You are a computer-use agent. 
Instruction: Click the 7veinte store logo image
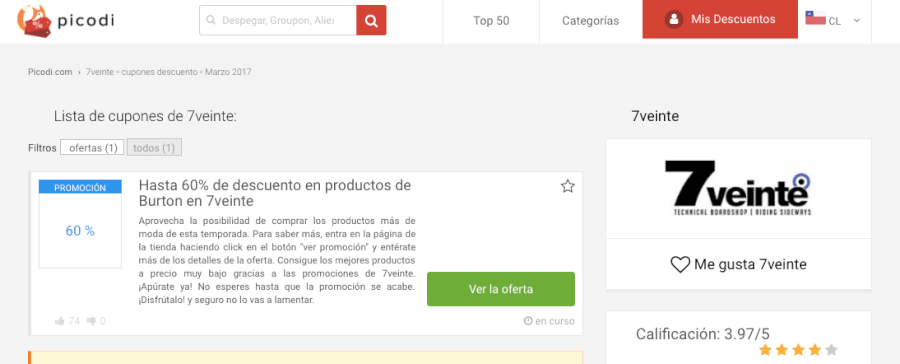pyautogui.click(x=738, y=188)
